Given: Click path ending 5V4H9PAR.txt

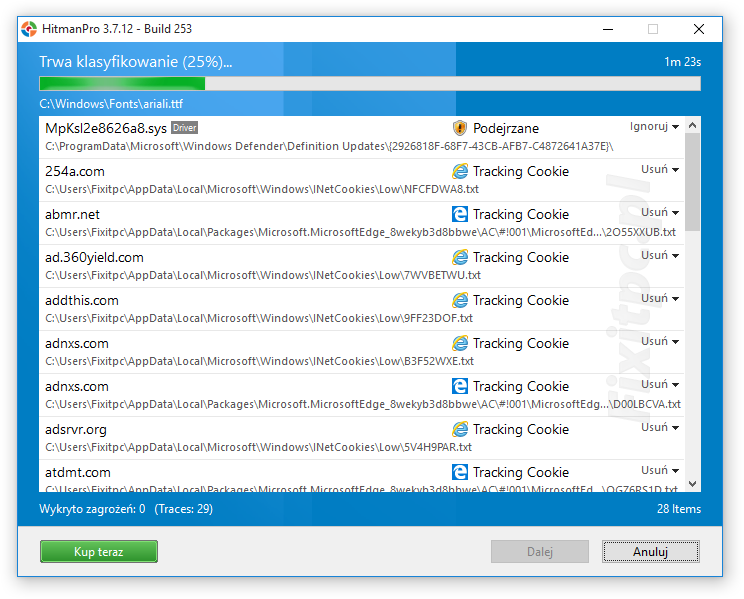Looking at the screenshot, I should pyautogui.click(x=259, y=447).
